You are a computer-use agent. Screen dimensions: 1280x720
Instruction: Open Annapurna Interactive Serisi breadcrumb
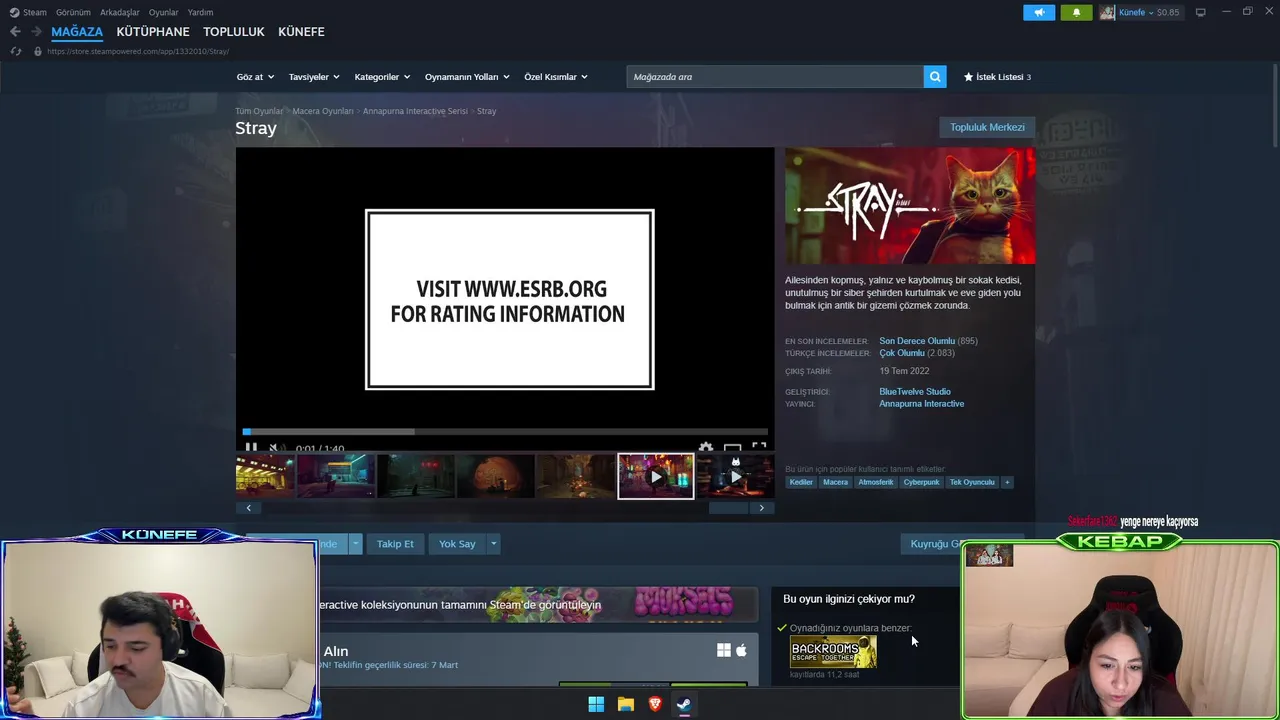415,111
